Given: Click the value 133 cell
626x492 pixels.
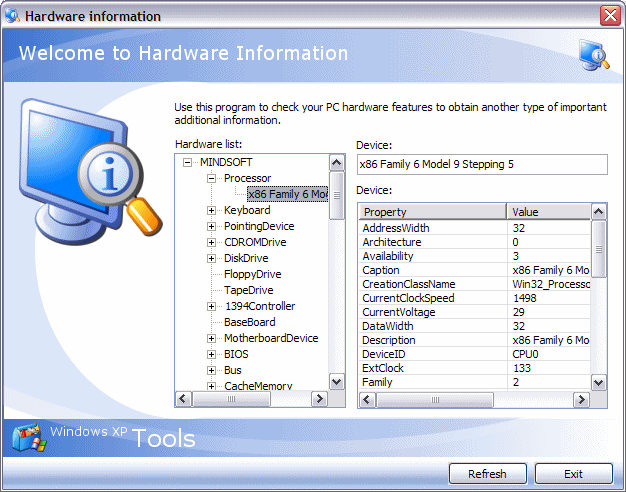Looking at the screenshot, I should coord(549,368).
